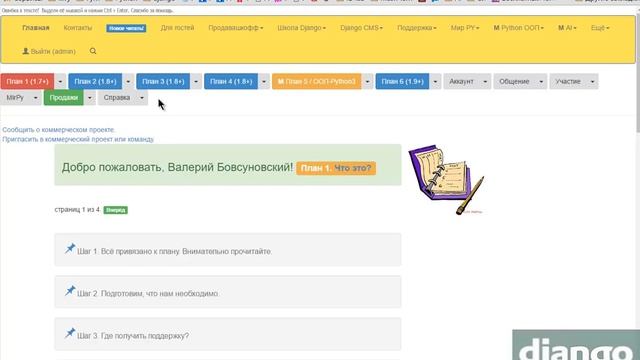Open the Для гостей navbar item

click(x=177, y=28)
